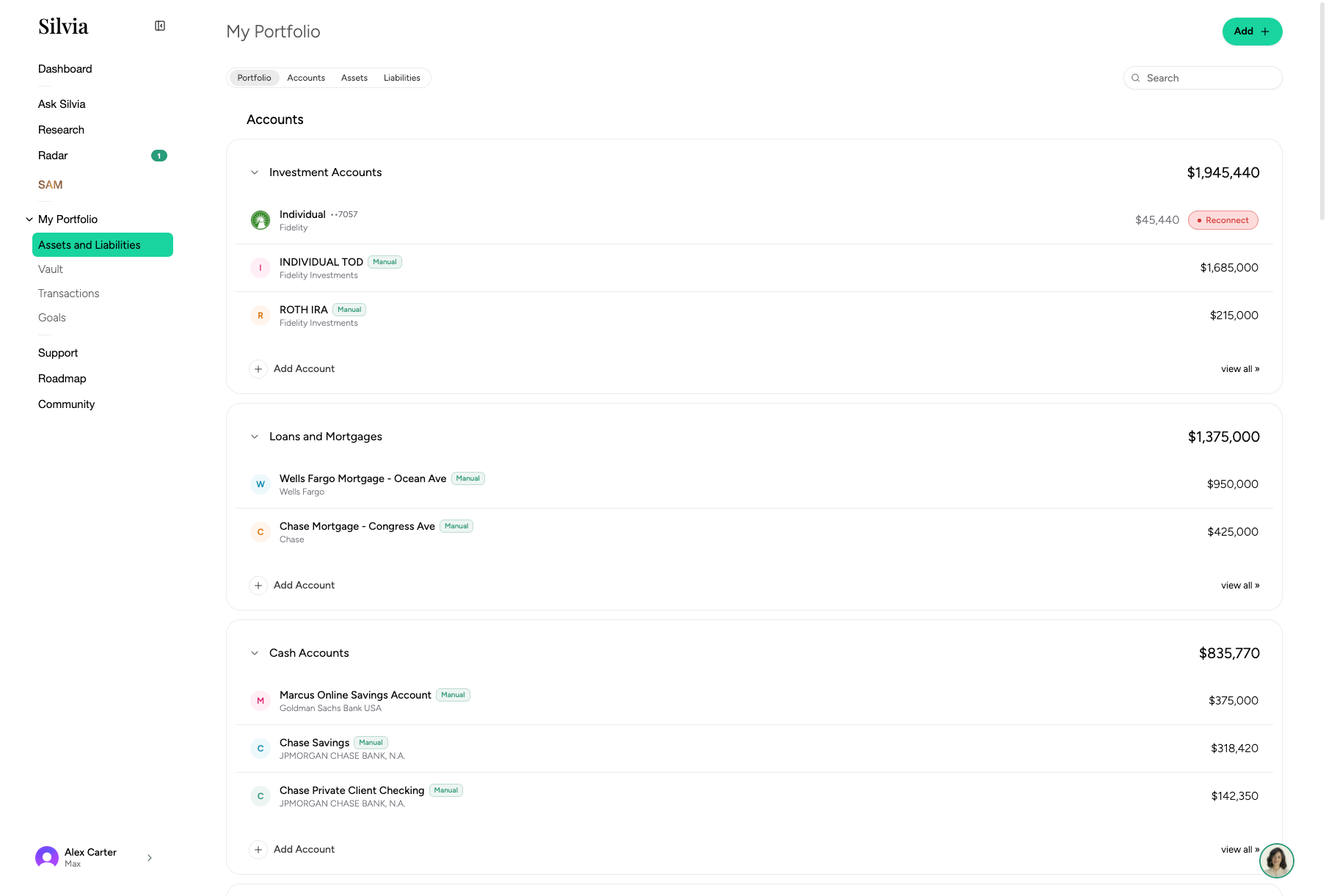Viewport: 1326px width, 896px height.
Task: View all Investment Accounts link
Action: pos(1240,369)
